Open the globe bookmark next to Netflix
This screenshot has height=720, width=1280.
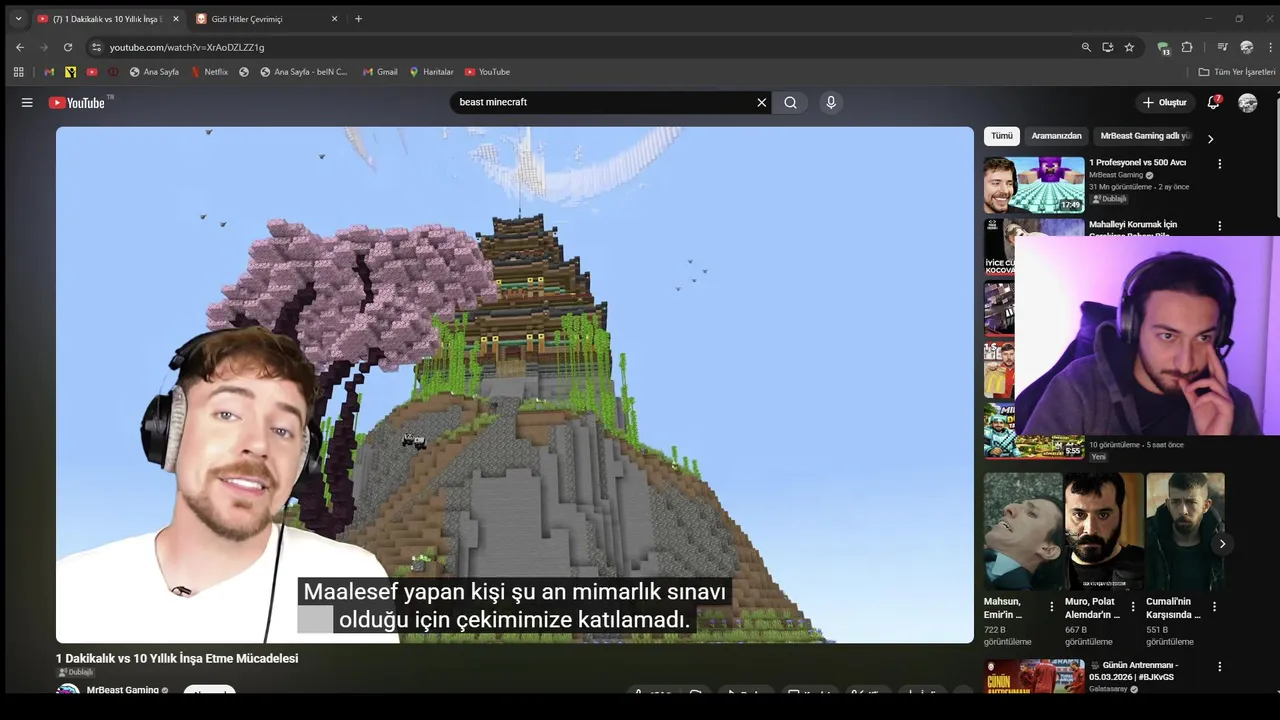[244, 72]
